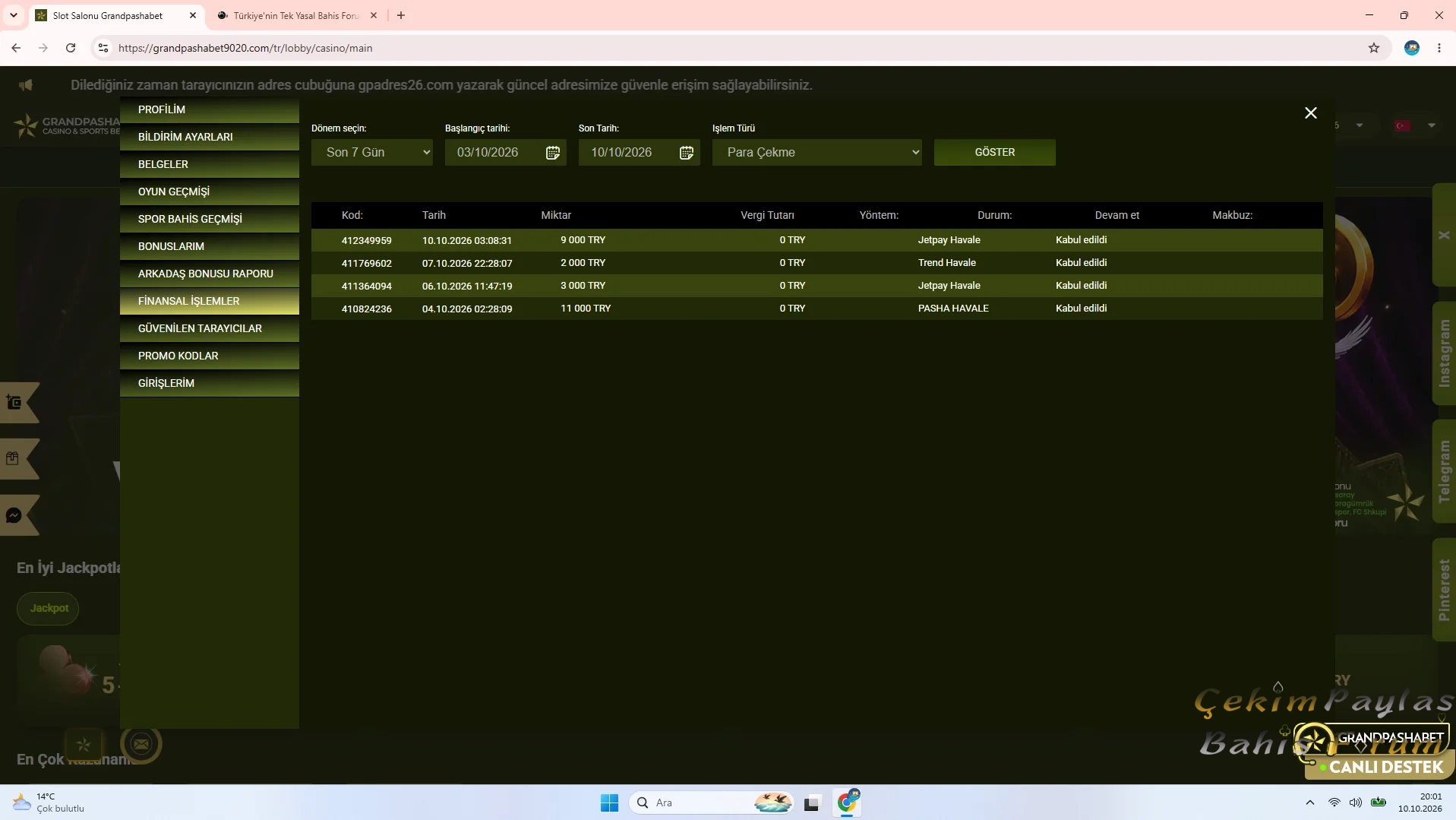This screenshot has height=820, width=1456.
Task: Select OYUN GEÇMİŞİ from the sidebar
Action: click(210, 192)
